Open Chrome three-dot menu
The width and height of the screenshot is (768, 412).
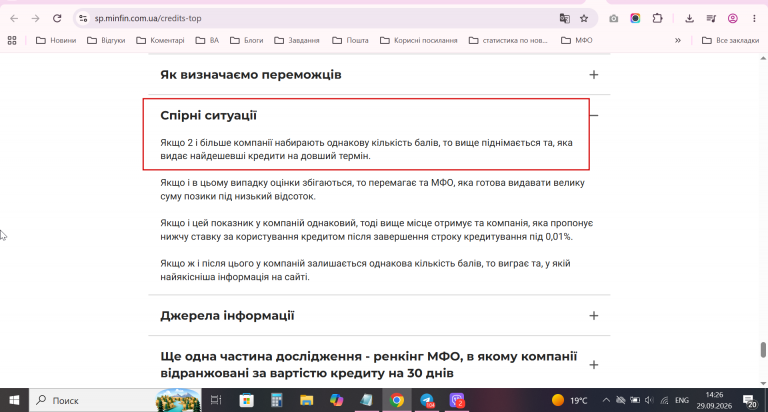tap(754, 18)
